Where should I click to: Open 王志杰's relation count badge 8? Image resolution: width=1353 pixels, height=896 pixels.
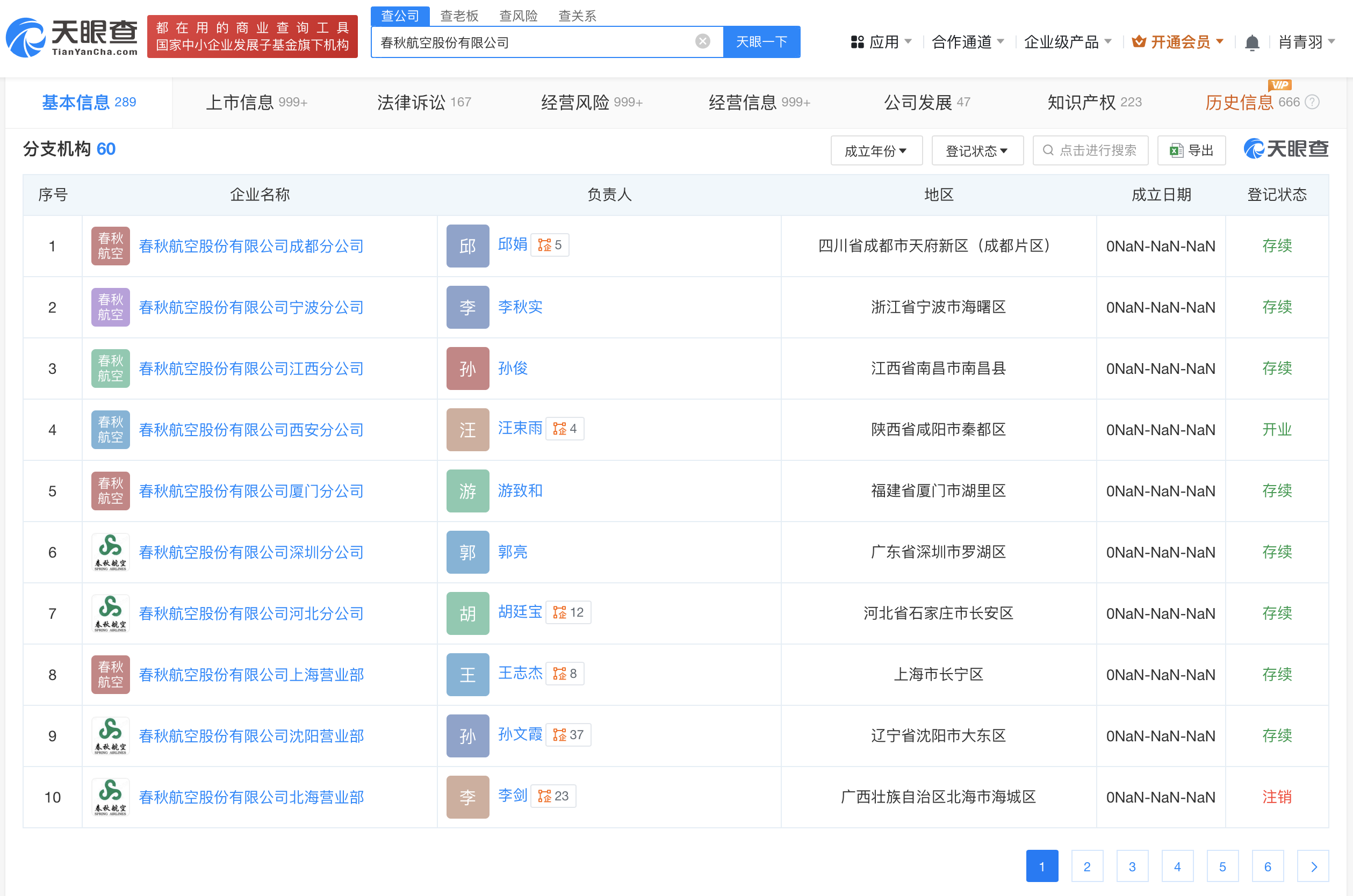(565, 673)
